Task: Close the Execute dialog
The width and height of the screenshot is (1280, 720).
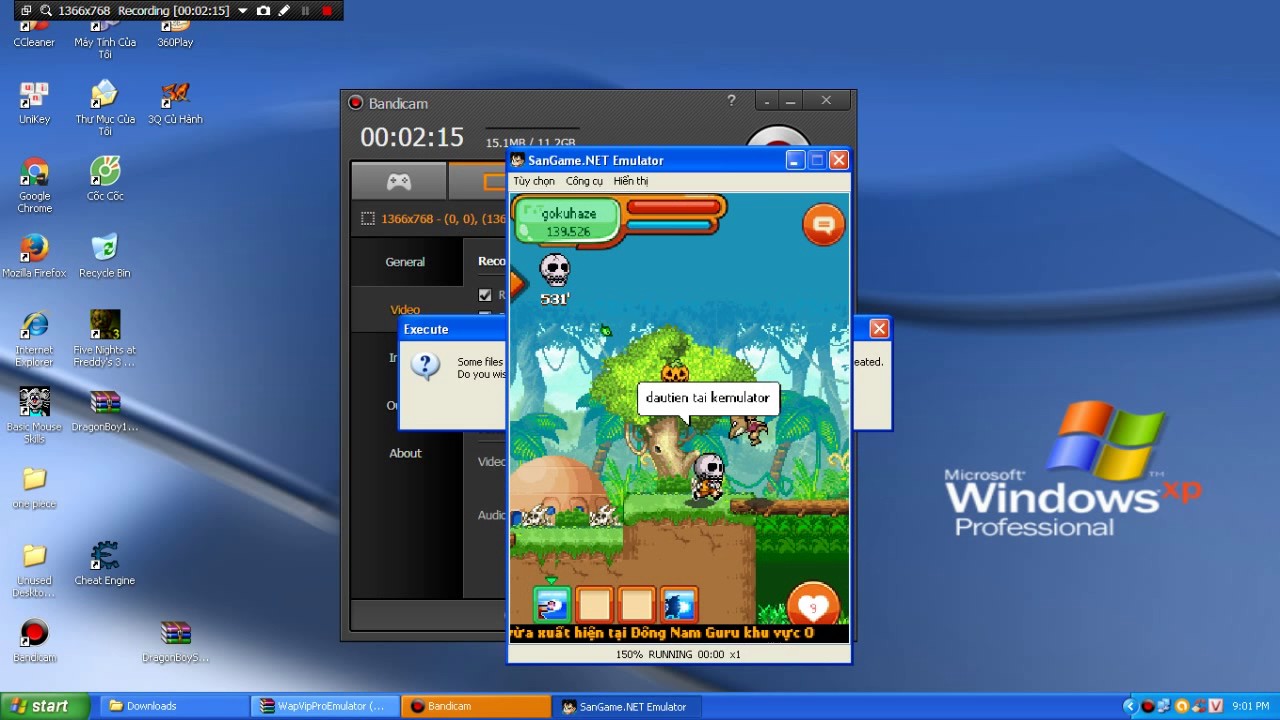Action: 879,329
